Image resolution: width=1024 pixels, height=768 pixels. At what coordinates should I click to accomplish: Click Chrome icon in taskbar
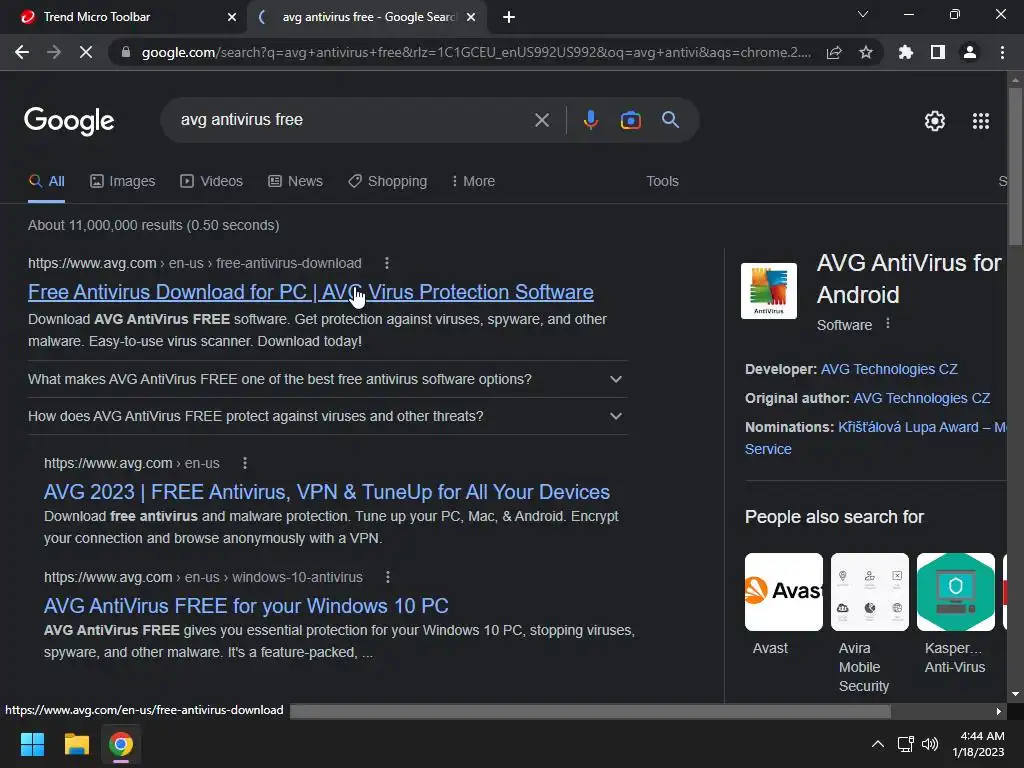(121, 744)
